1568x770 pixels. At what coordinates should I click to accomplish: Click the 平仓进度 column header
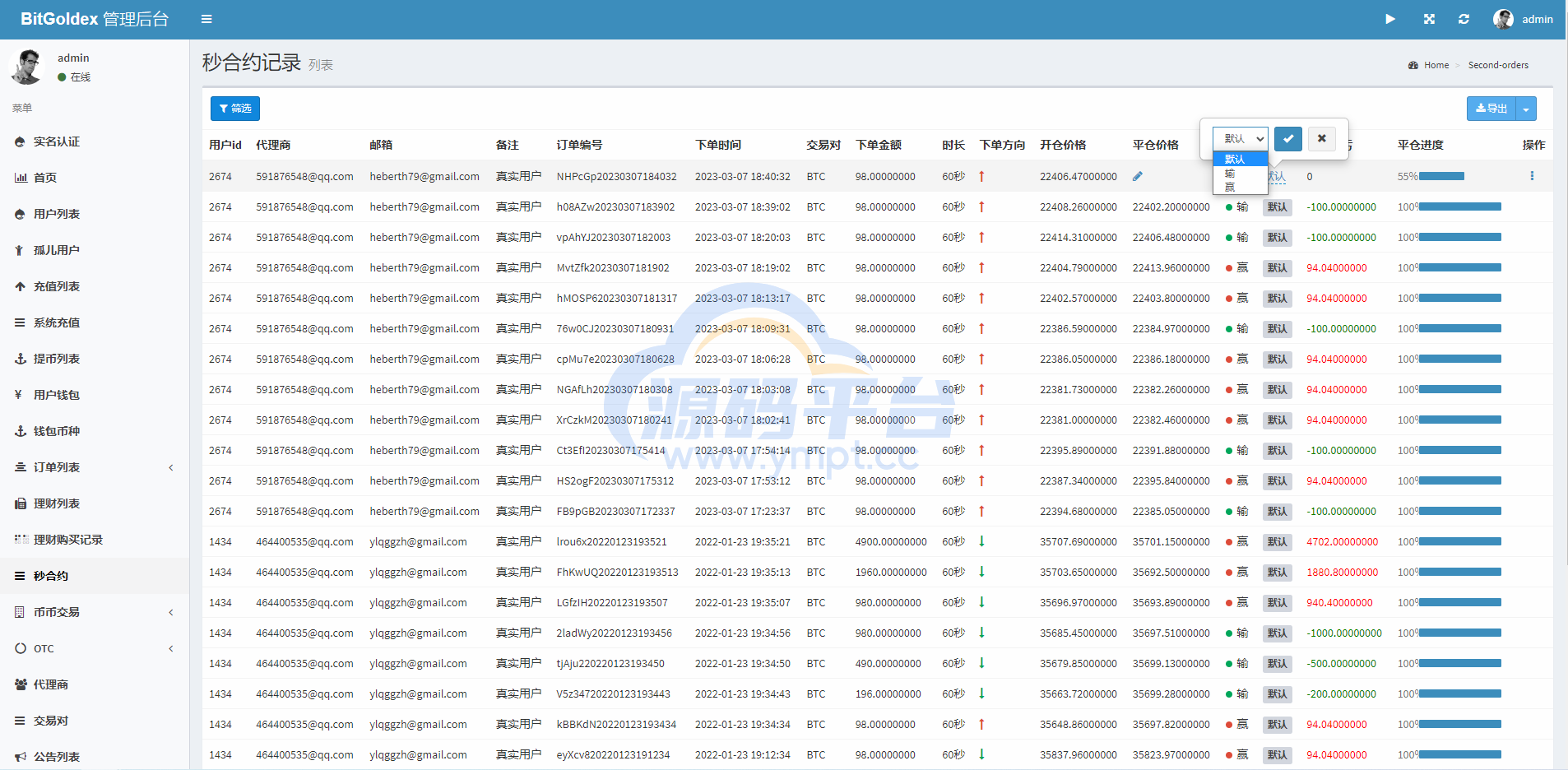coord(1421,145)
